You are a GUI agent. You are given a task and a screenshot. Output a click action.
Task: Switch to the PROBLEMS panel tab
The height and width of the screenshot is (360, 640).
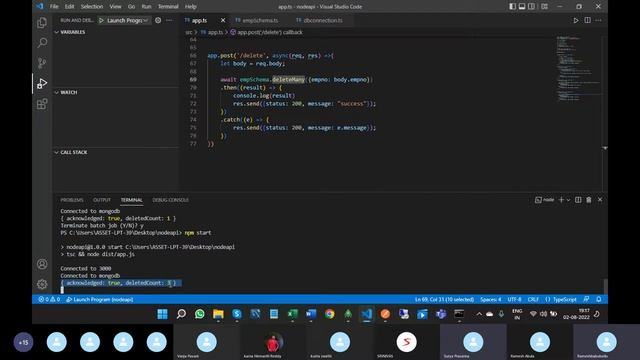click(x=72, y=200)
